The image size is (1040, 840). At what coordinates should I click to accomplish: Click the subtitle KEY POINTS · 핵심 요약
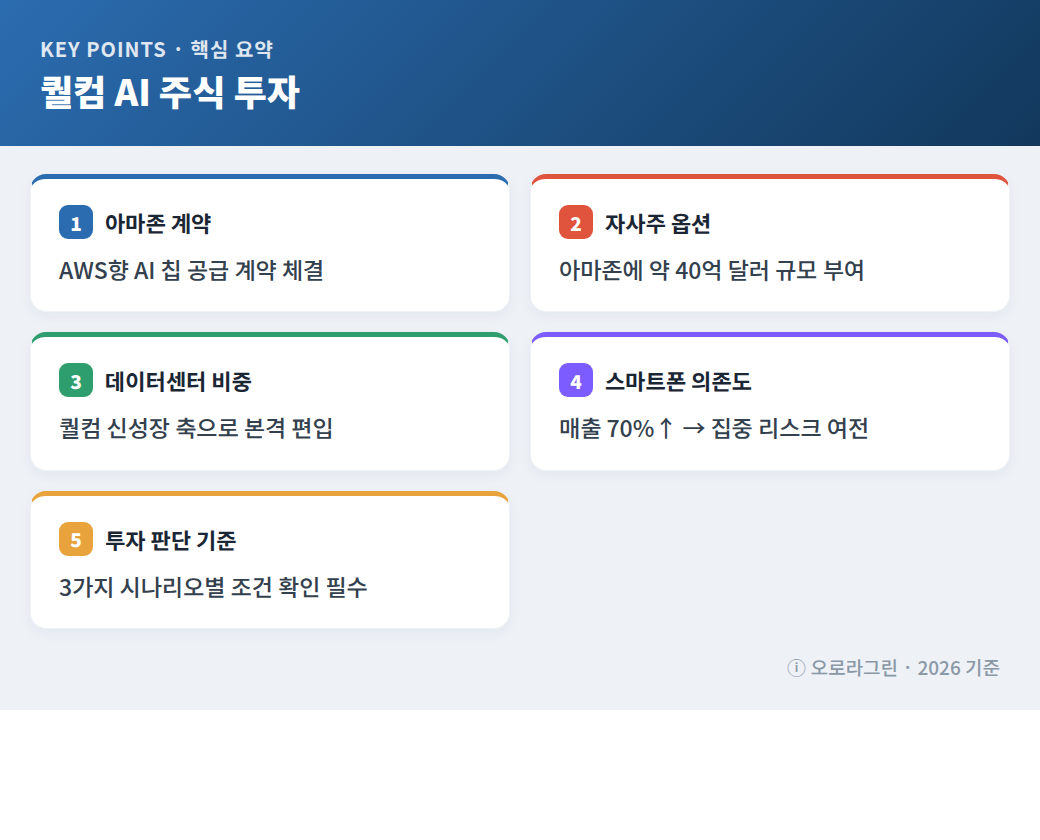coord(157,49)
